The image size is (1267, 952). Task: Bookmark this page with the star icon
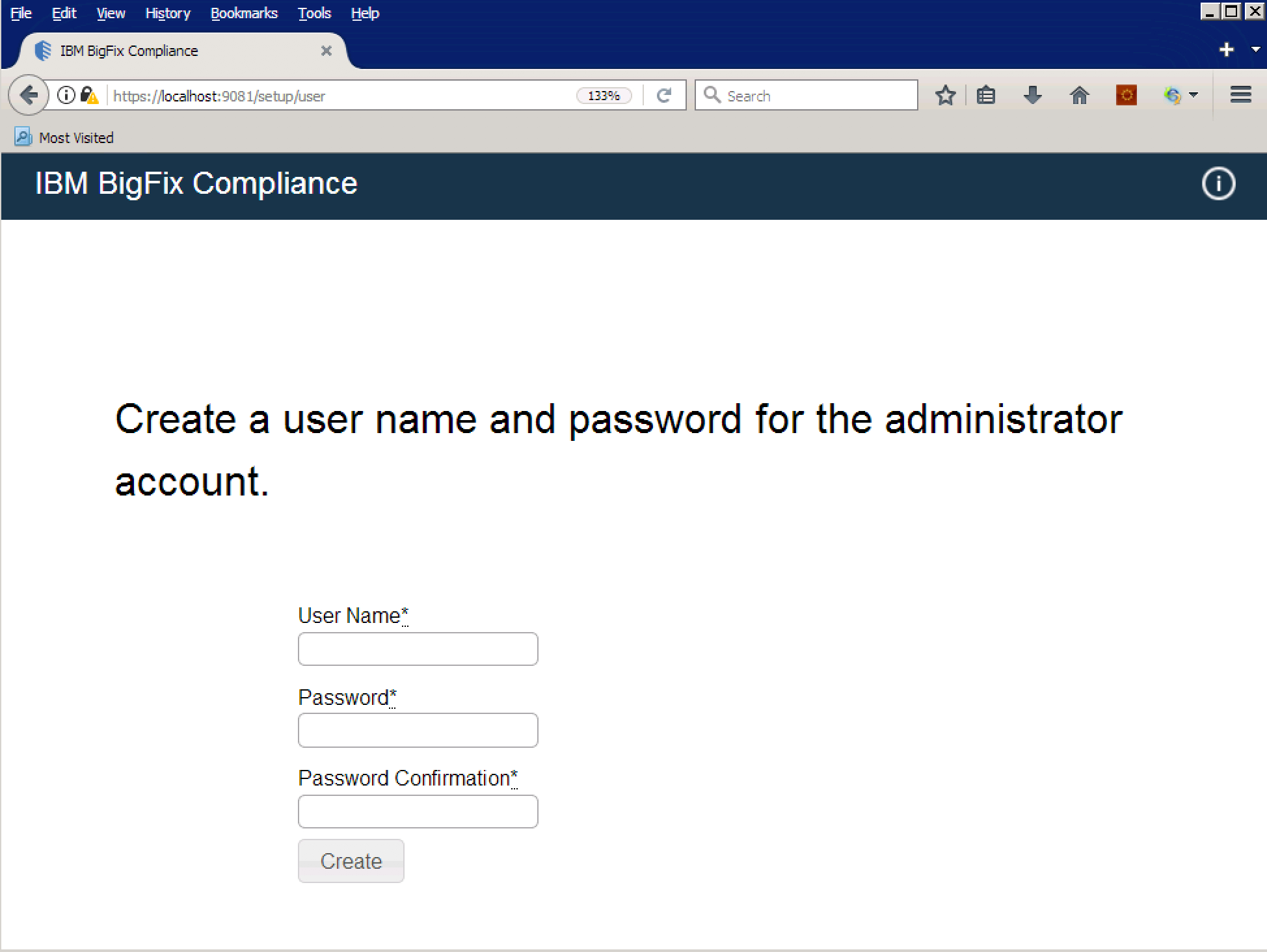(x=945, y=96)
